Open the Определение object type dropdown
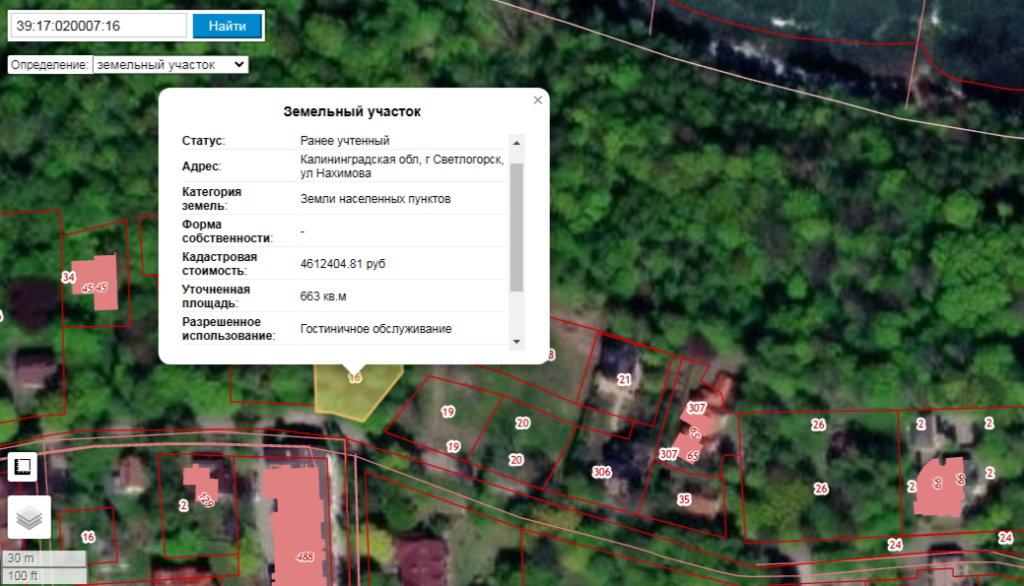 [x=169, y=64]
